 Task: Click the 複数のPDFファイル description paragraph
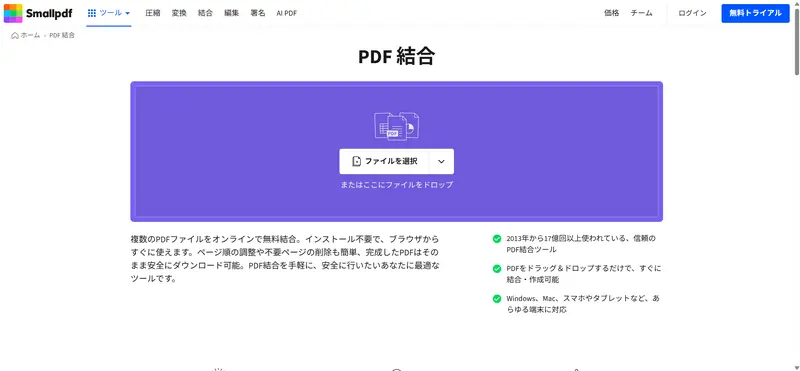[285, 259]
